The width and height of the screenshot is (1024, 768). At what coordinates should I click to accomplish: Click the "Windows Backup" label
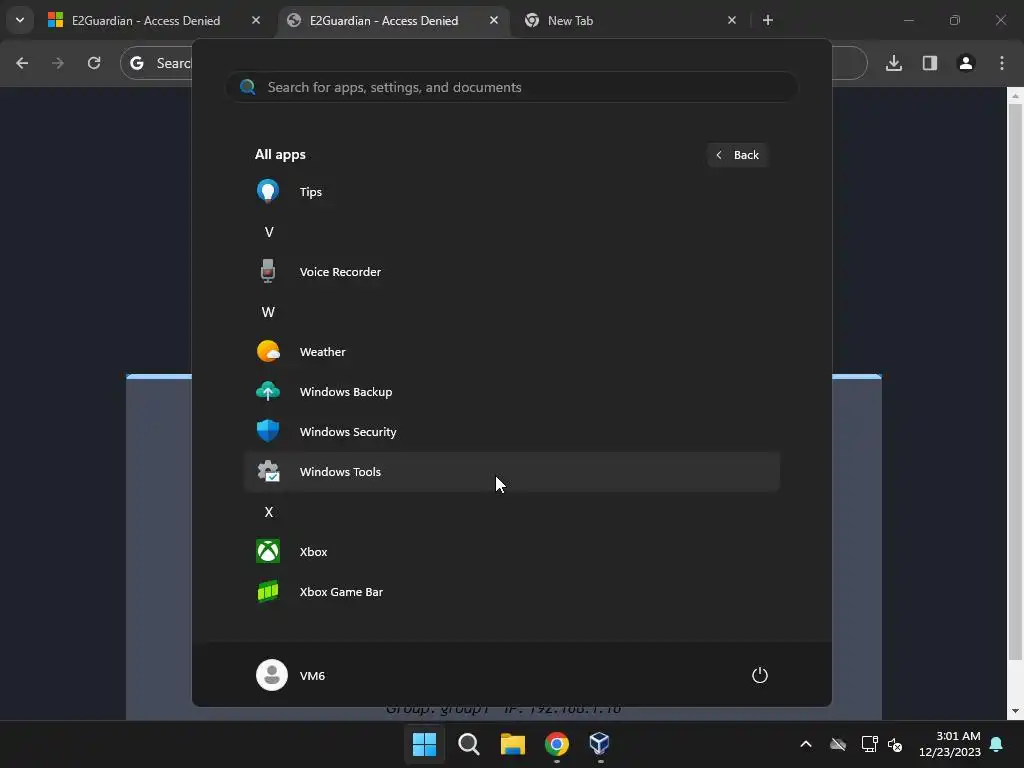click(346, 392)
